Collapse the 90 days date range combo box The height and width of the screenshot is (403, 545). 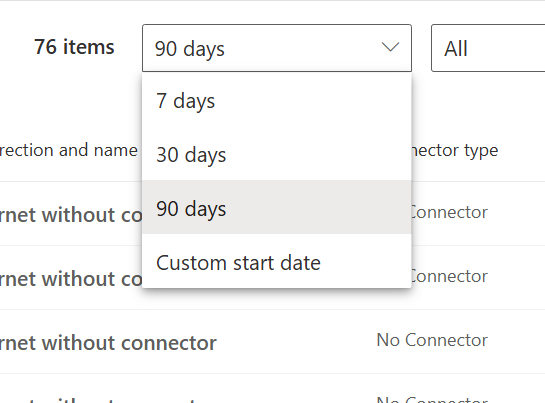(277, 48)
